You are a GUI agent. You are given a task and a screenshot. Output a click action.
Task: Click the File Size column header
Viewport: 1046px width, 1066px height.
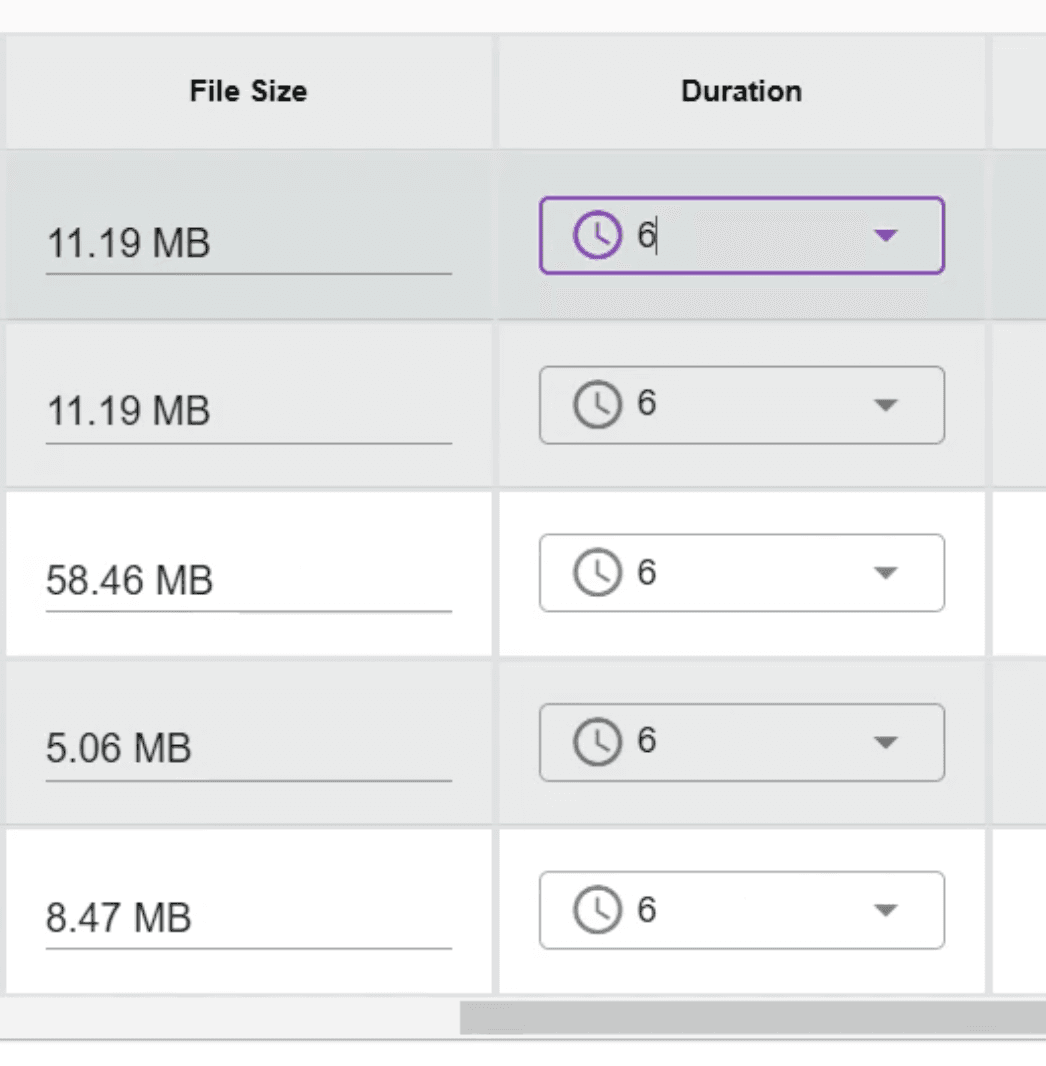(x=249, y=91)
